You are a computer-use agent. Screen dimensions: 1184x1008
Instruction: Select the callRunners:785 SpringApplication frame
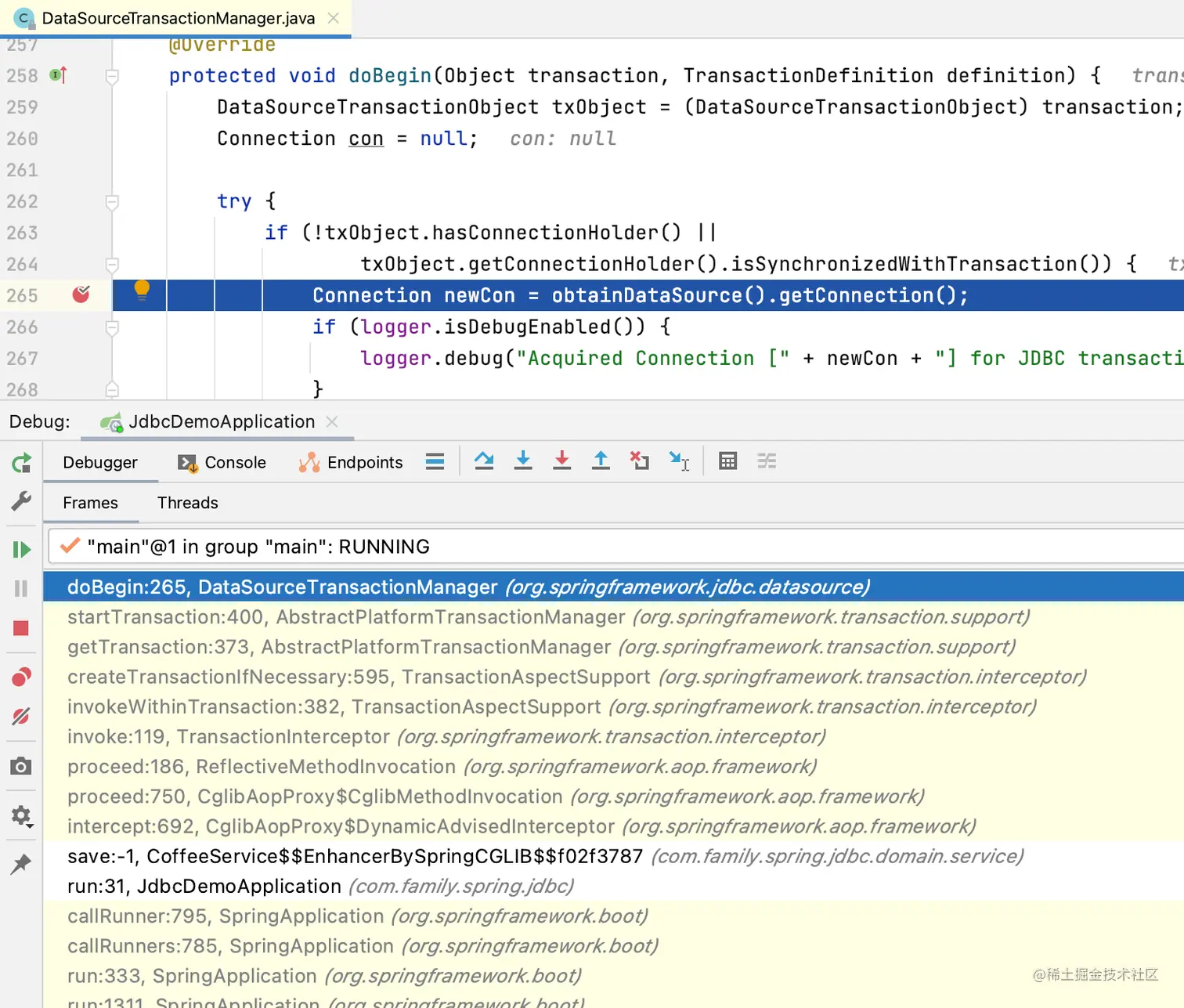613,946
